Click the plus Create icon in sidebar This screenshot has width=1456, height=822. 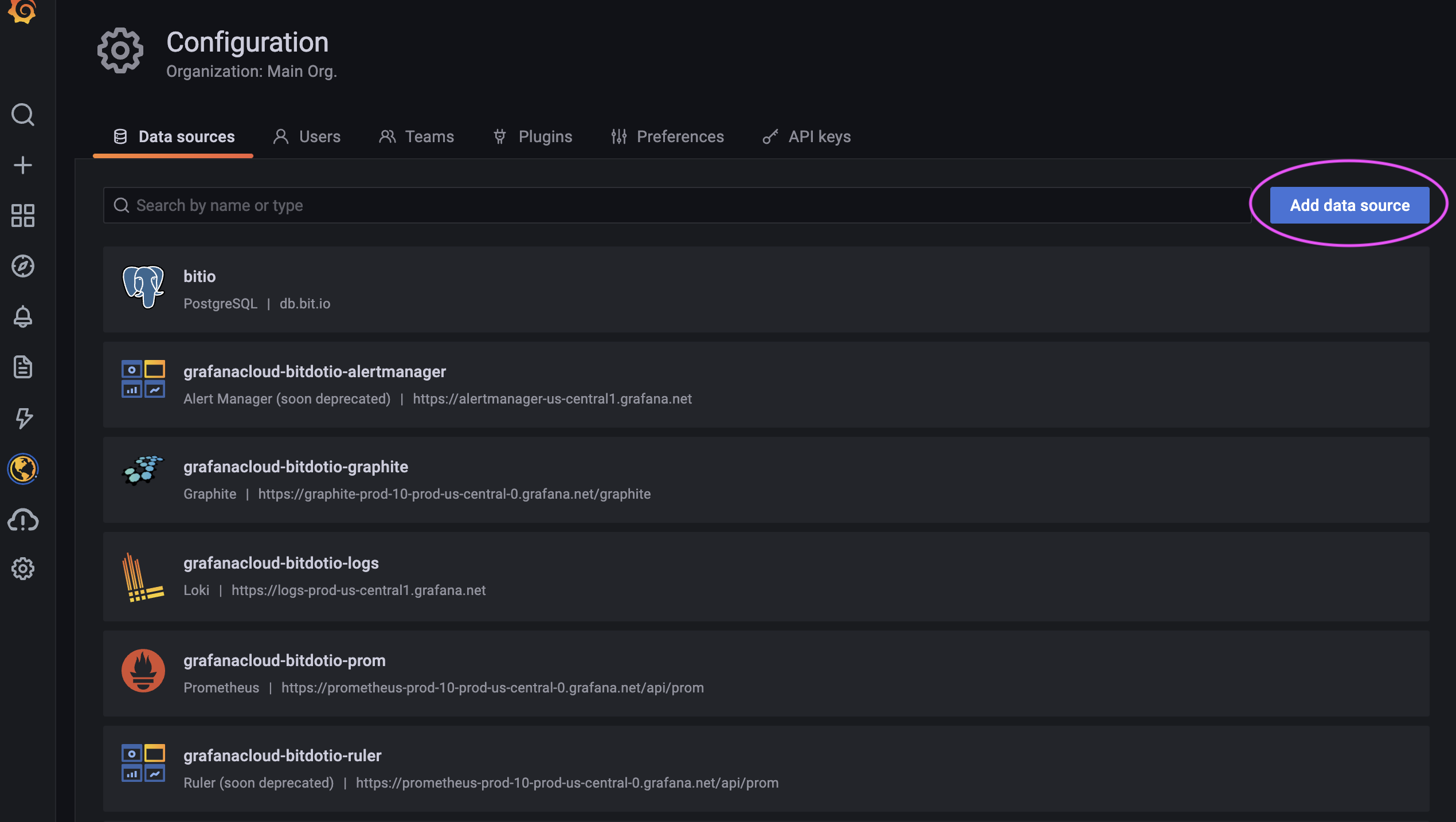coord(23,165)
